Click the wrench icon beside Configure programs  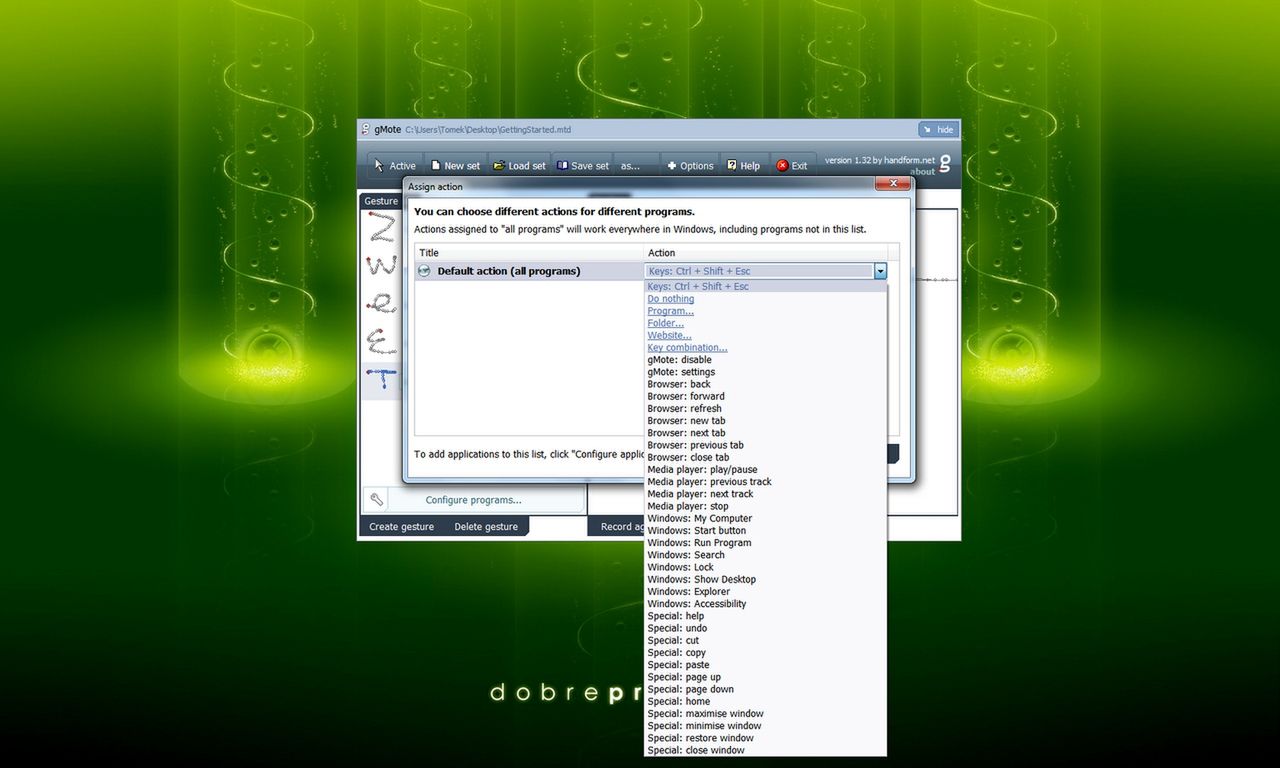pos(377,500)
